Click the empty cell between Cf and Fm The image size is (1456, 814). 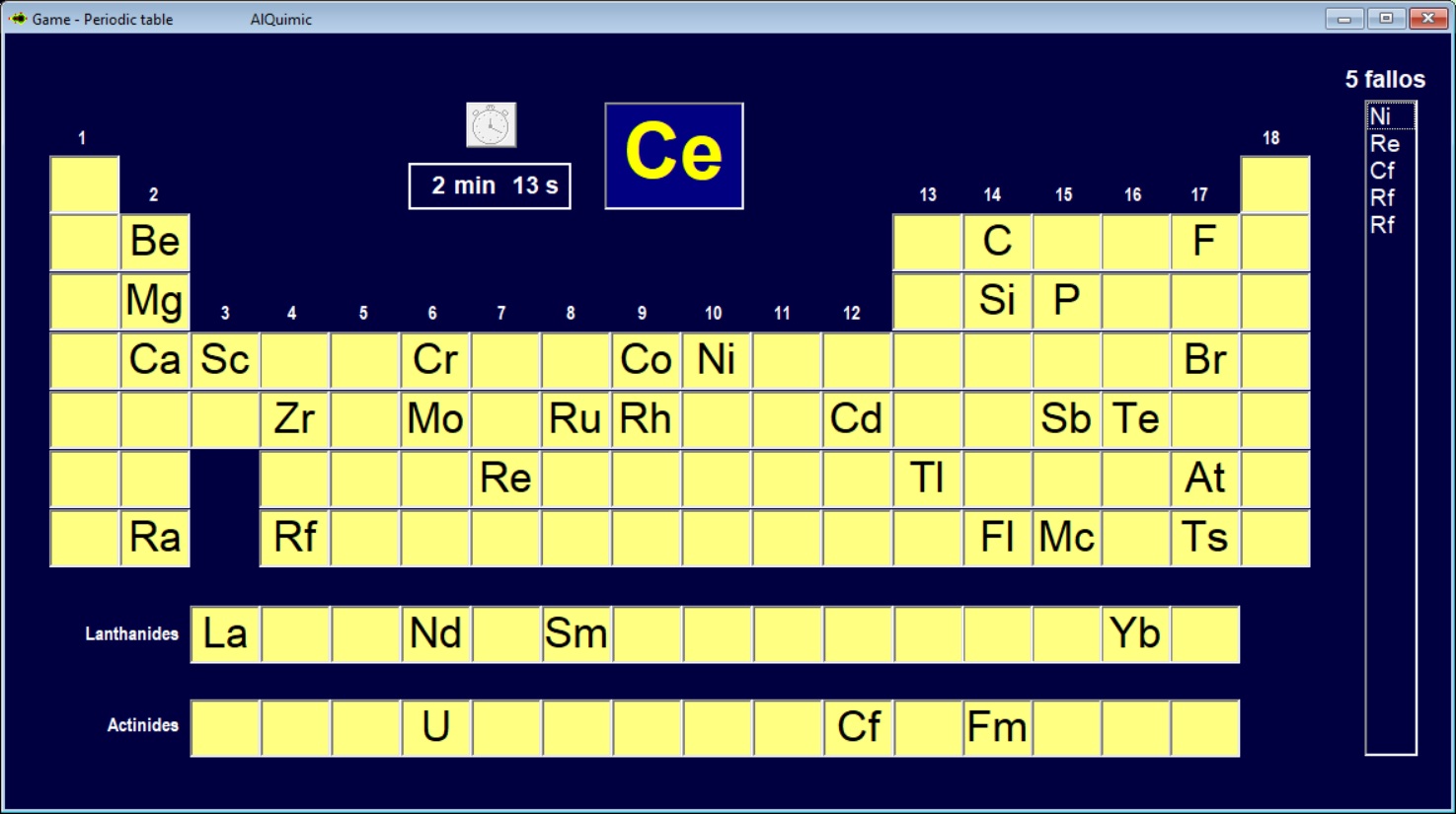928,728
